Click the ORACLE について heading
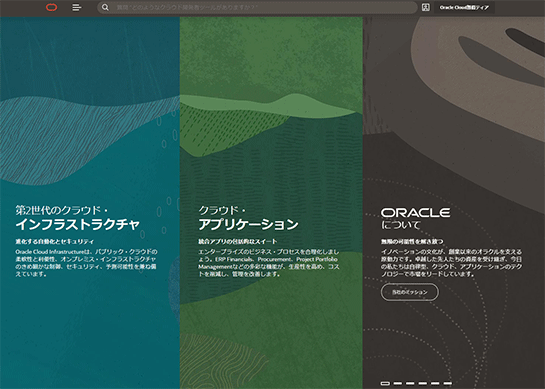Viewport: 545px width, 389px height. (x=416, y=218)
